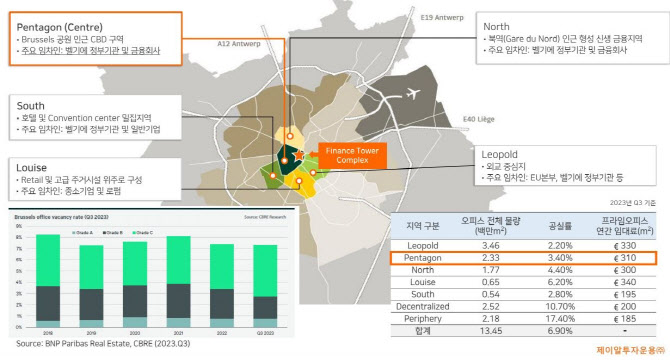Image resolution: width=670 pixels, height=362 pixels.
Task: Click the Q3 2023 vacancy bar
Action: pos(265,286)
